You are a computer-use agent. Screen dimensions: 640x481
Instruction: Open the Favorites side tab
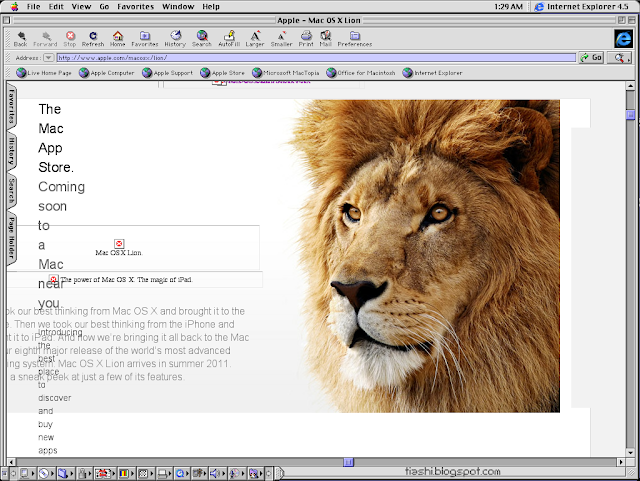point(11,106)
